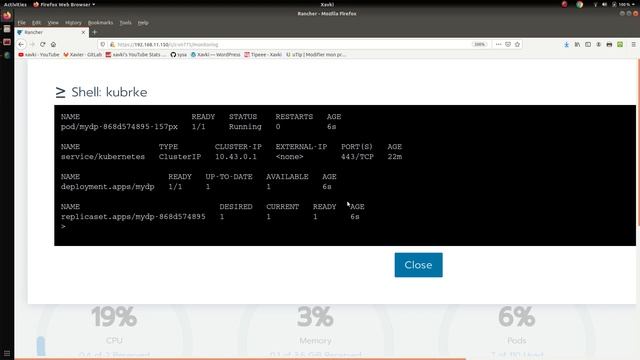The height and width of the screenshot is (360, 640).
Task: Open the page actions three-dots menu
Action: (x=498, y=44)
